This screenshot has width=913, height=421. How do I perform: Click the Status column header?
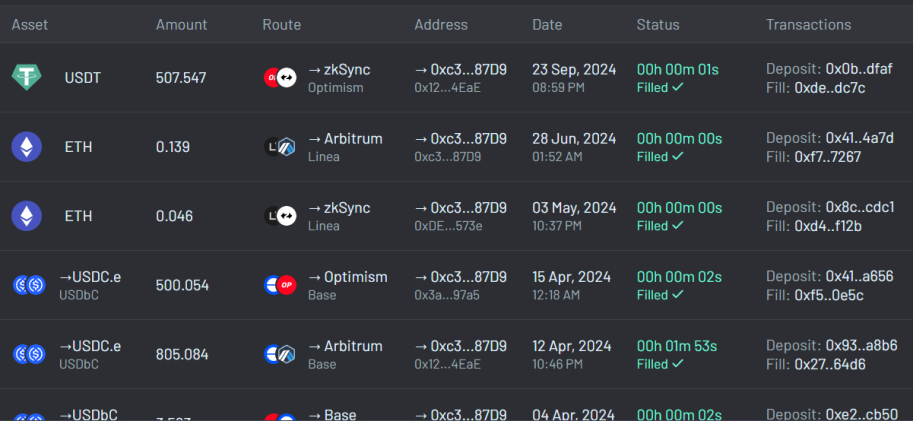point(658,24)
